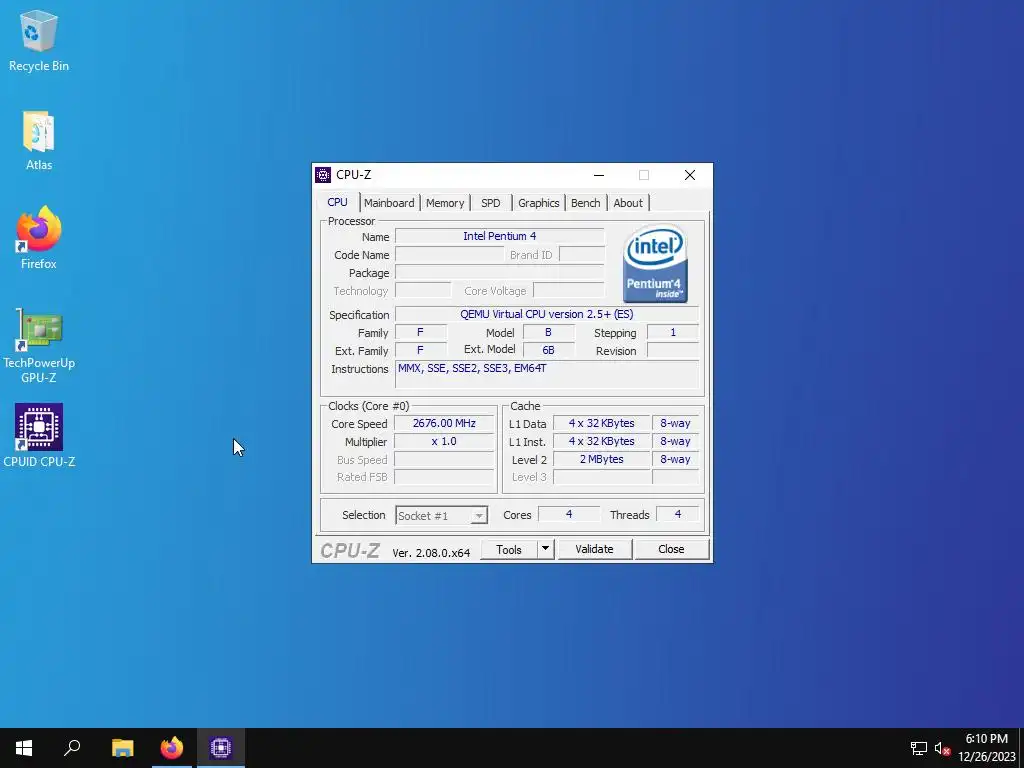Image resolution: width=1024 pixels, height=768 pixels.
Task: Open the taskbar clock showing 6:10 PM
Action: pyautogui.click(x=987, y=748)
